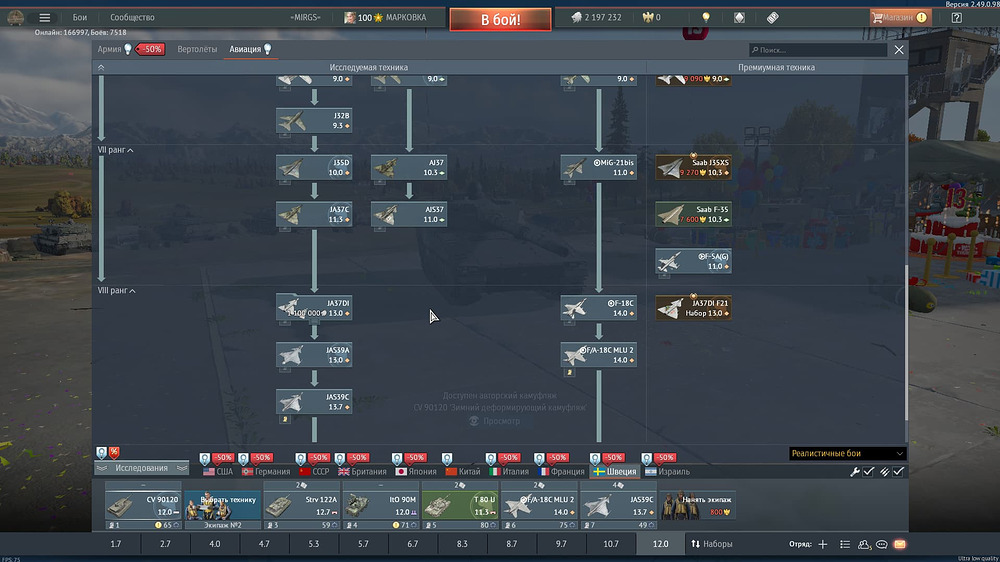The image size is (1000, 562).
Task: Select the Saab F-35 premium aircraft
Action: click(694, 214)
